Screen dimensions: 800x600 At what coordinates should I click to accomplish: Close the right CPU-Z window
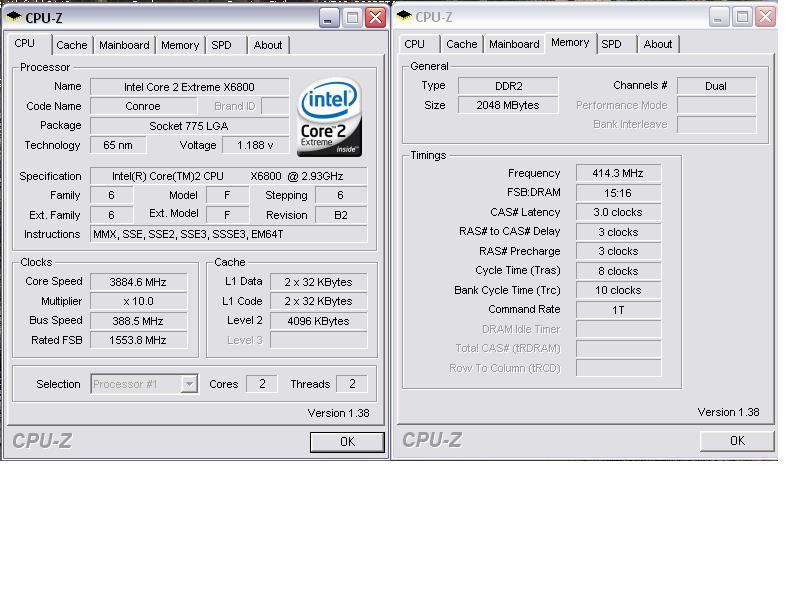766,17
